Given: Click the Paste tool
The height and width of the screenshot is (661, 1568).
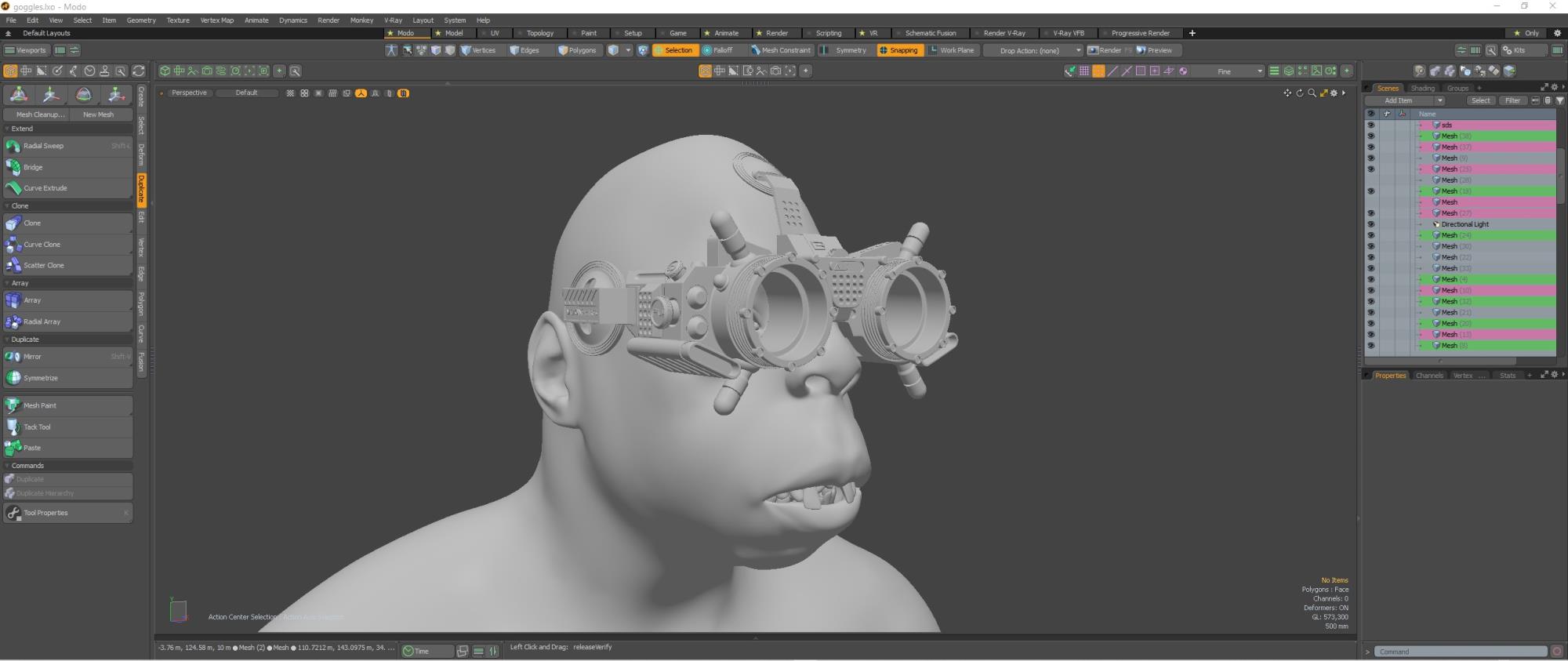Looking at the screenshot, I should (67, 448).
